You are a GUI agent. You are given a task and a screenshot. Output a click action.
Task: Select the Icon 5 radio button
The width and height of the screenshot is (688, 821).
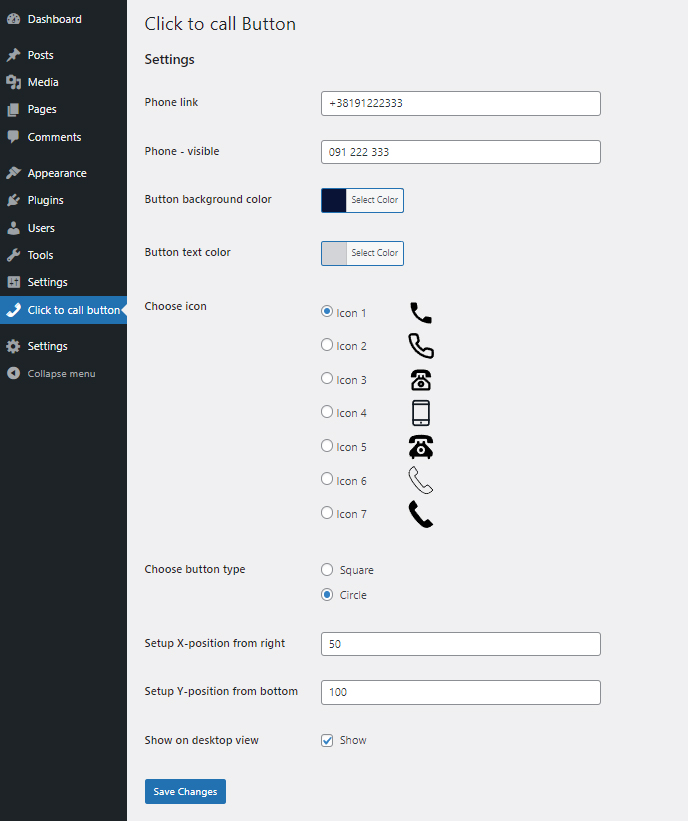(x=327, y=446)
